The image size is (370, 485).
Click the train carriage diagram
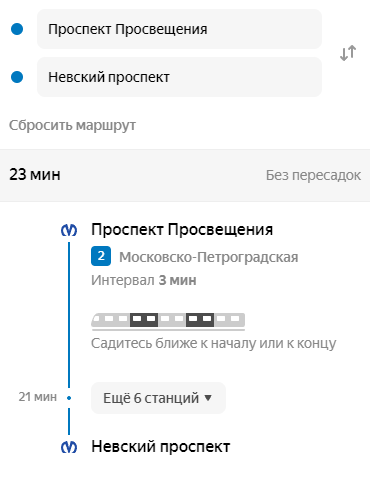tap(168, 321)
